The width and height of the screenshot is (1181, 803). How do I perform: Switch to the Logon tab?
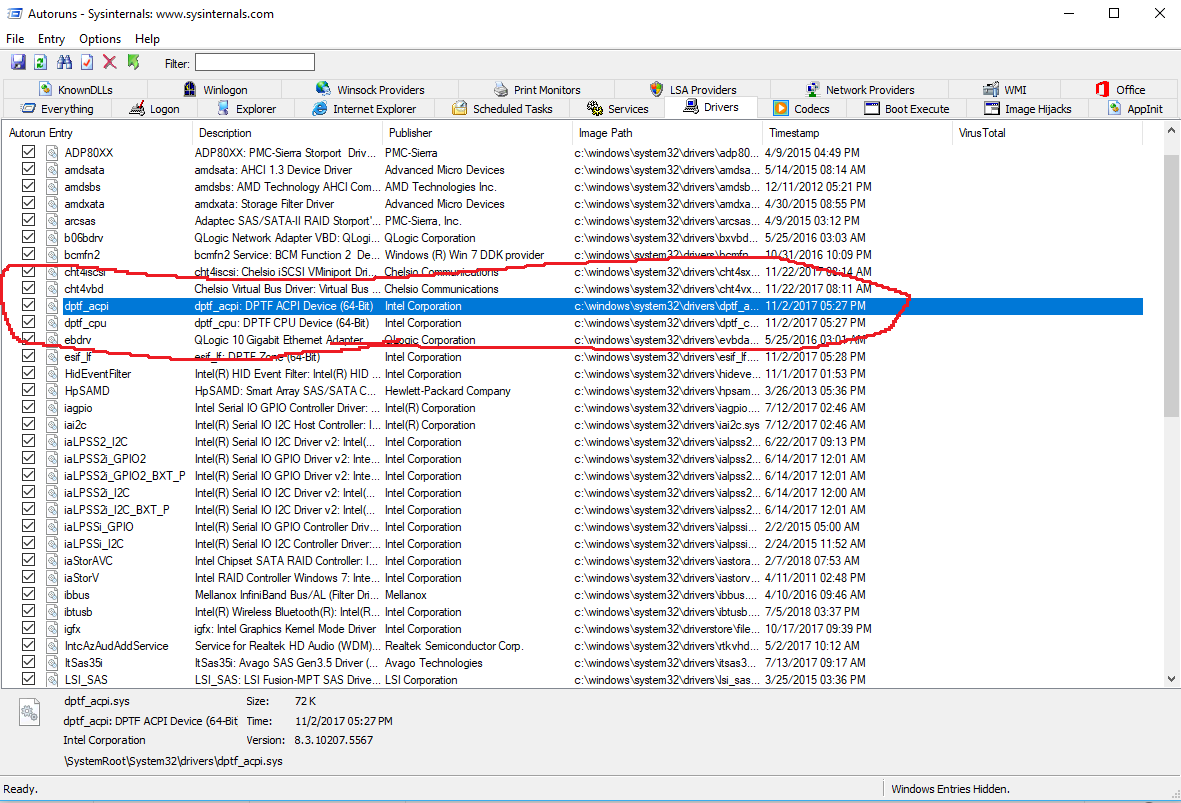tap(154, 108)
